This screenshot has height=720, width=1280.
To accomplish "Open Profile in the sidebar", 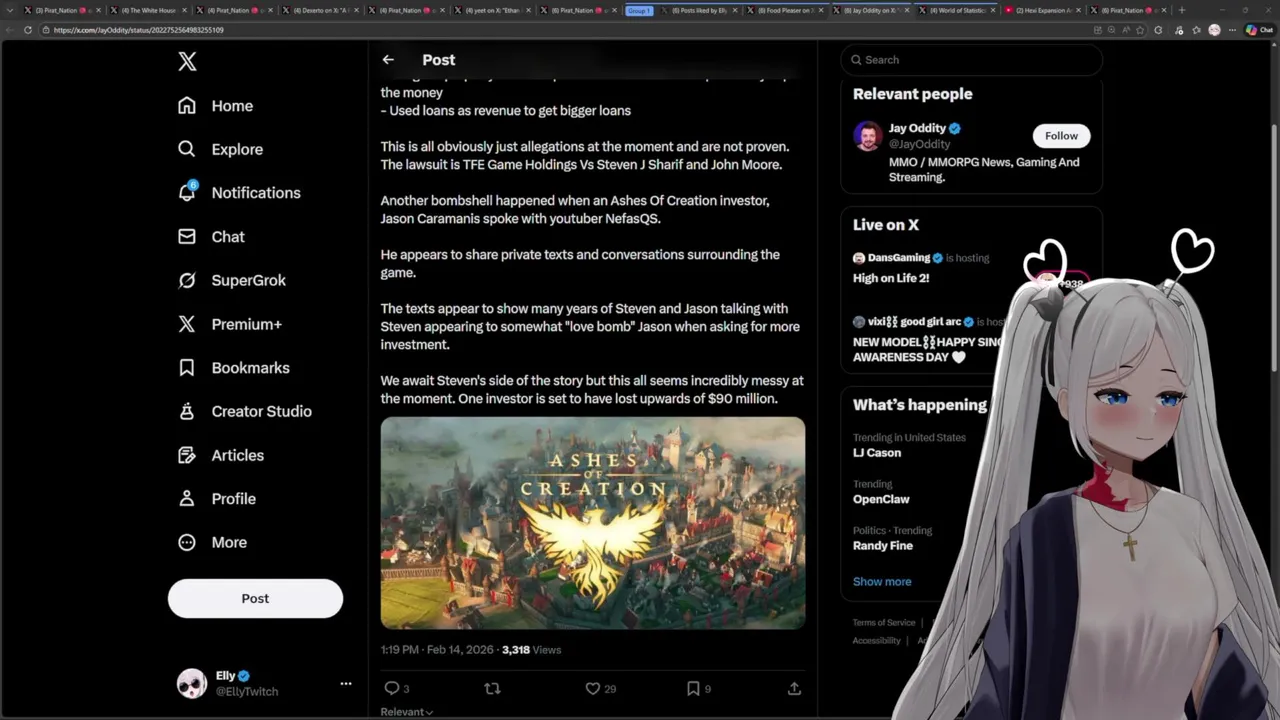I will [x=216, y=499].
